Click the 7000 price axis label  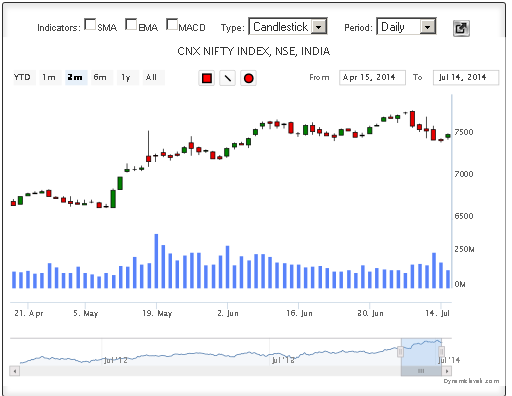pyautogui.click(x=464, y=174)
